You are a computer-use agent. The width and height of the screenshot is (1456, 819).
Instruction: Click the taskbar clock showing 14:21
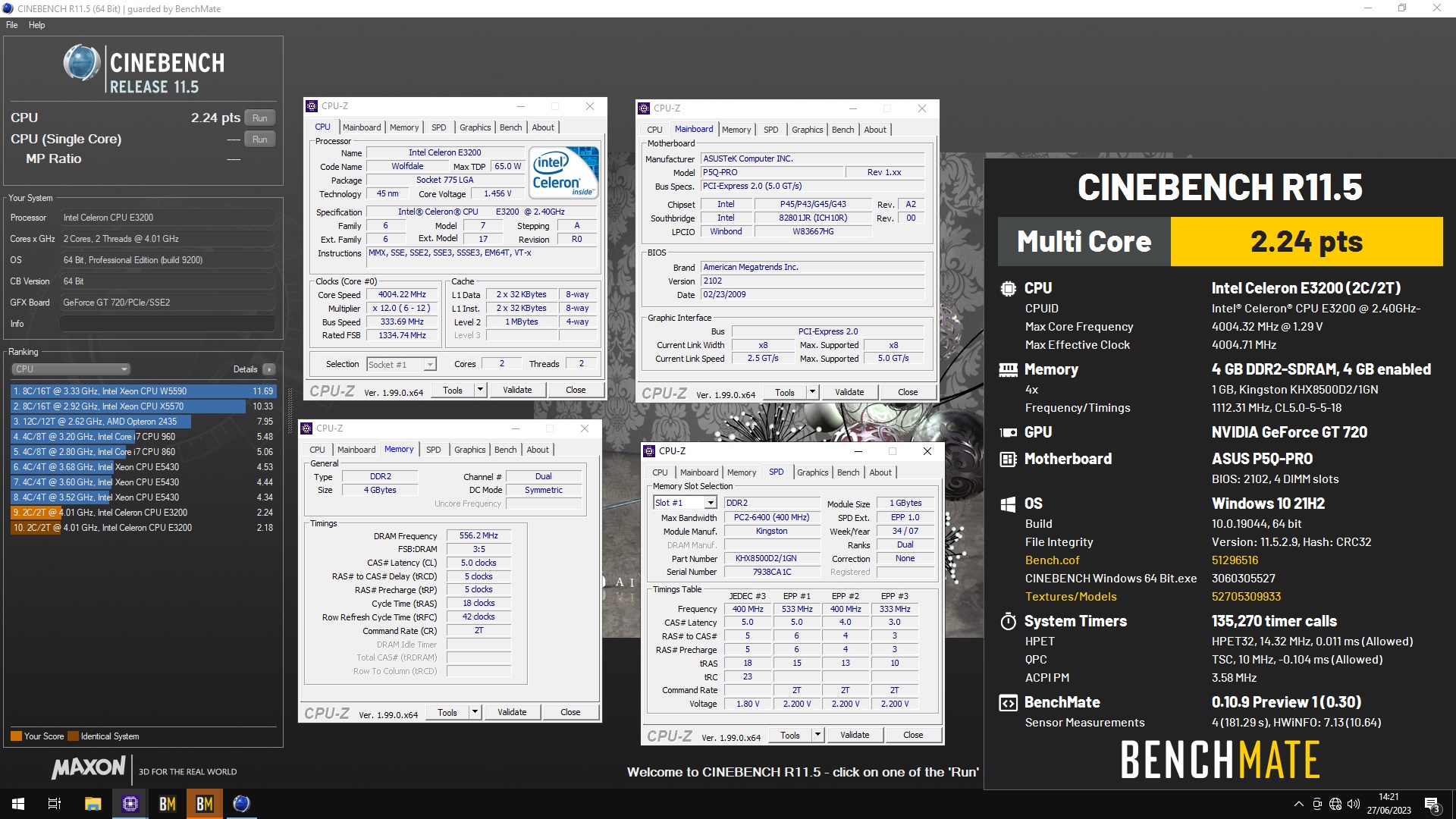click(x=1389, y=804)
